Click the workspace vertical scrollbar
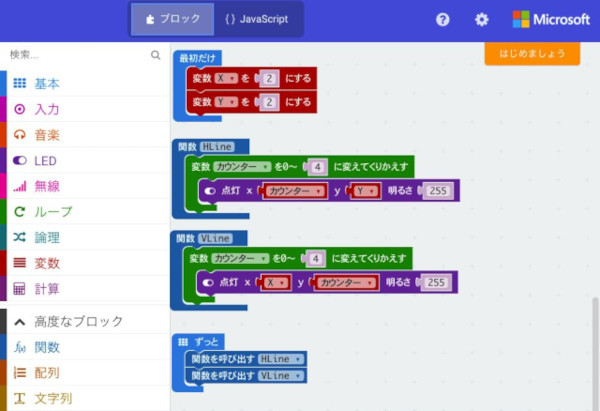Viewport: 600px width, 411px height. pyautogui.click(x=594, y=350)
